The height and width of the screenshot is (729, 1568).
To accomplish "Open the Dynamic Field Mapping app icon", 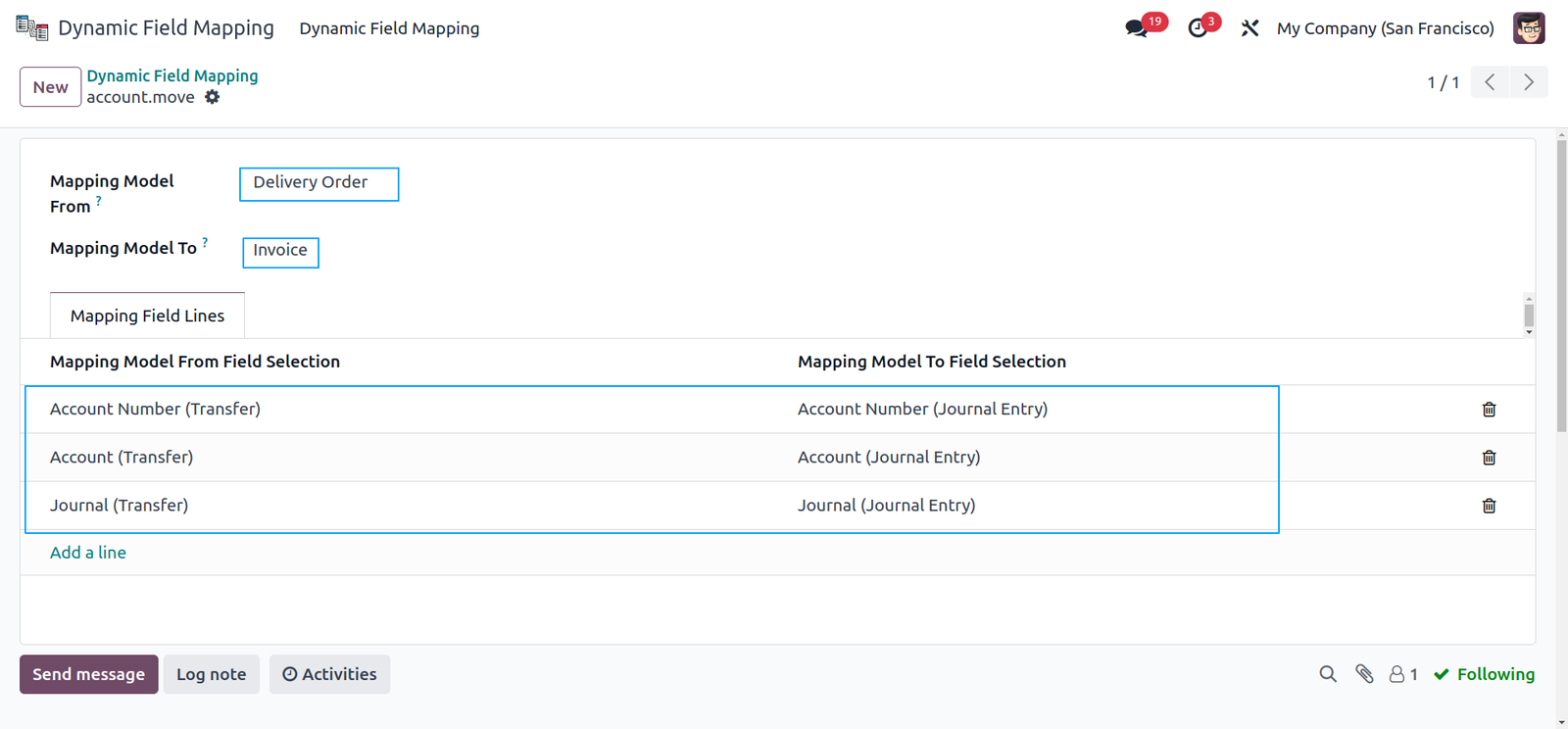I will 32,27.
